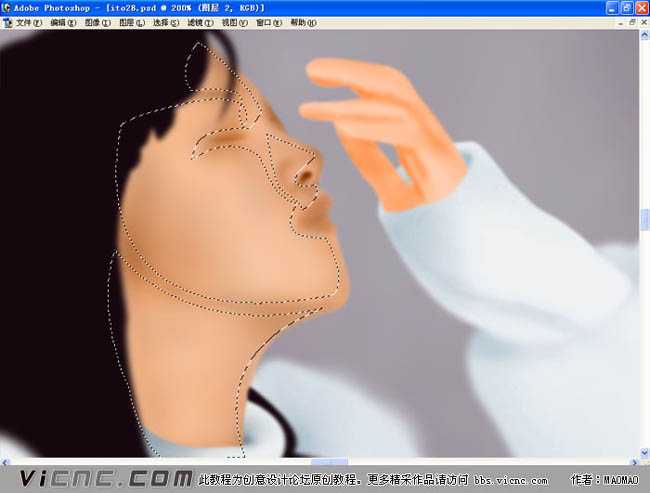Click the vertical scrollbar up arrow
This screenshot has width=650, height=493.
pos(644,36)
